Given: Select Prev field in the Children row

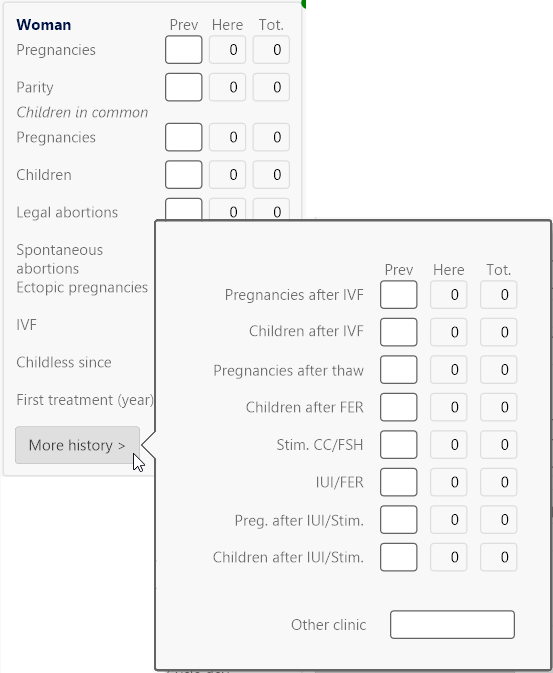Looking at the screenshot, I should 184,175.
